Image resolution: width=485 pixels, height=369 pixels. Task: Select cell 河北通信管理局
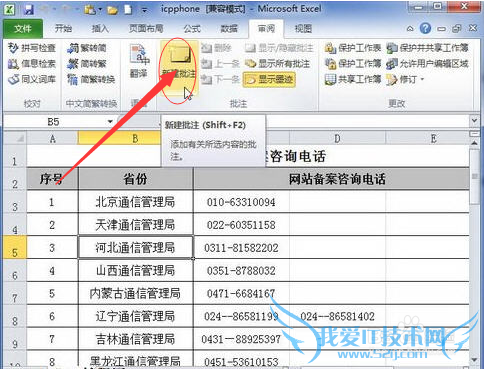(x=135, y=247)
